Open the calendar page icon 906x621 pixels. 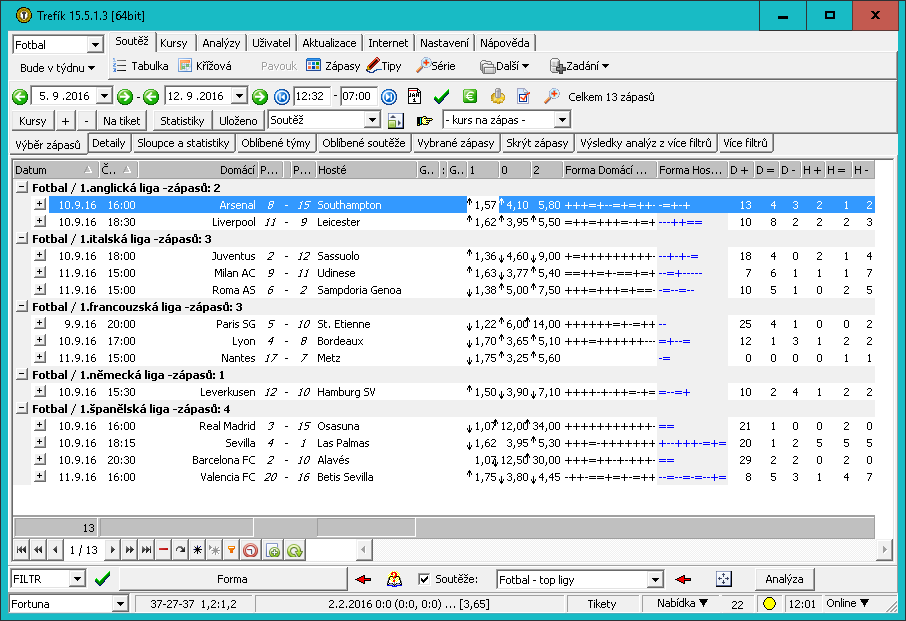414,96
